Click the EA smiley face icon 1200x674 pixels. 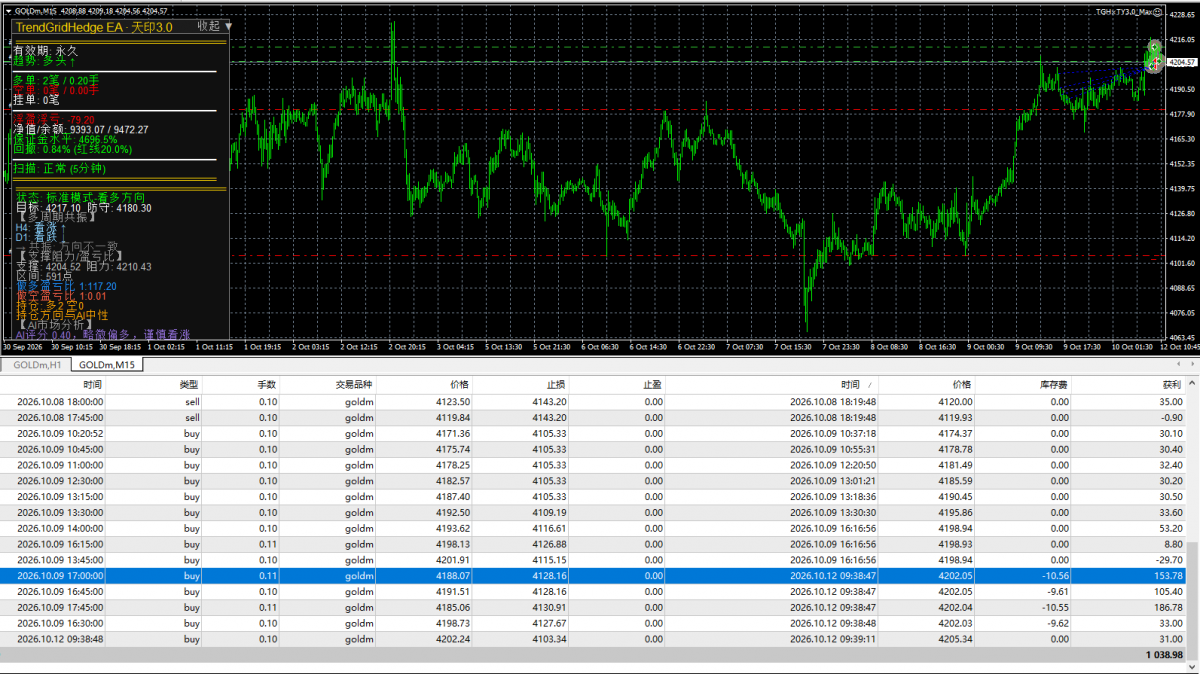pyautogui.click(x=1159, y=11)
